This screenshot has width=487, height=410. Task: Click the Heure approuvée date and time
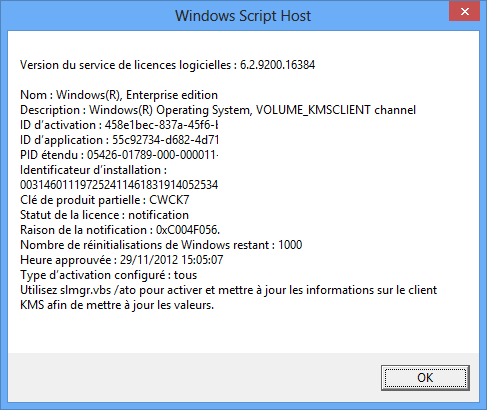[171, 260]
